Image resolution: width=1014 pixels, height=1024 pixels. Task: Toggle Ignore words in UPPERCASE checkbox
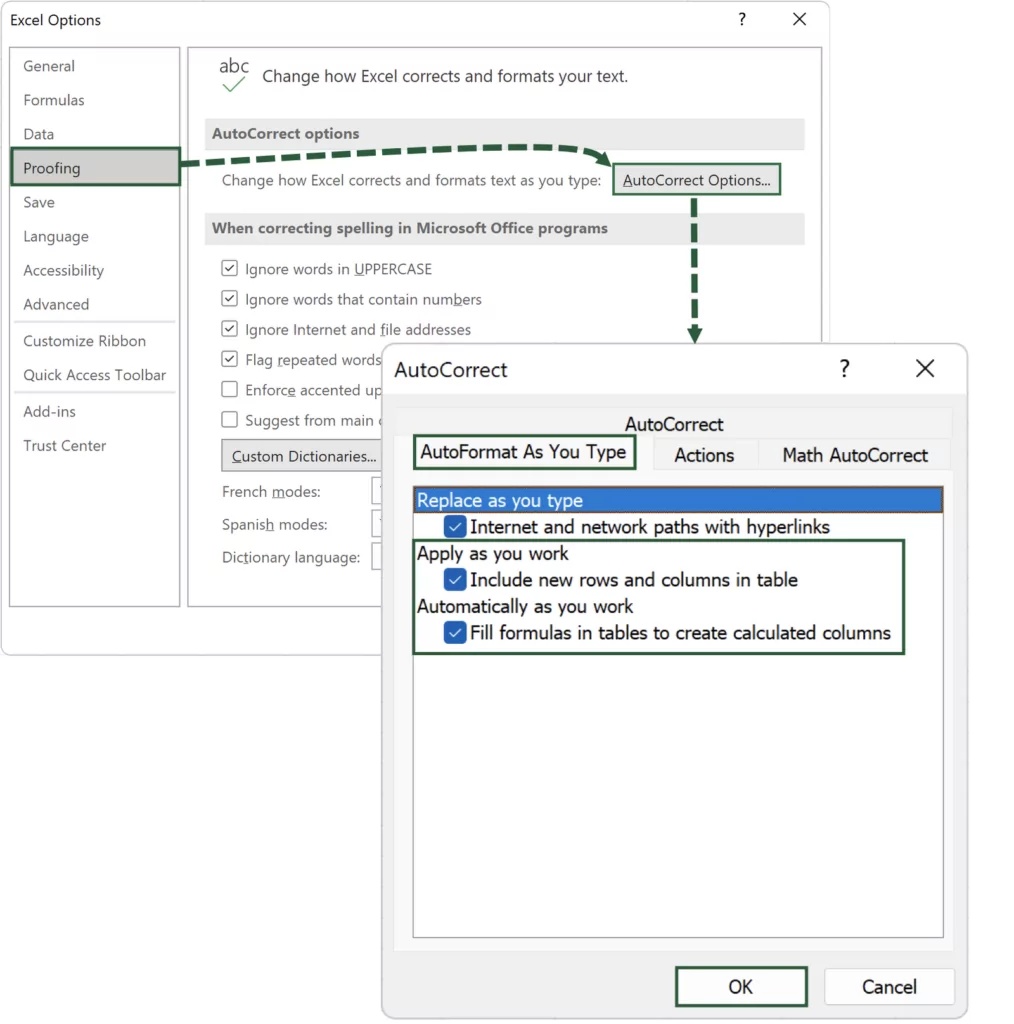click(230, 269)
